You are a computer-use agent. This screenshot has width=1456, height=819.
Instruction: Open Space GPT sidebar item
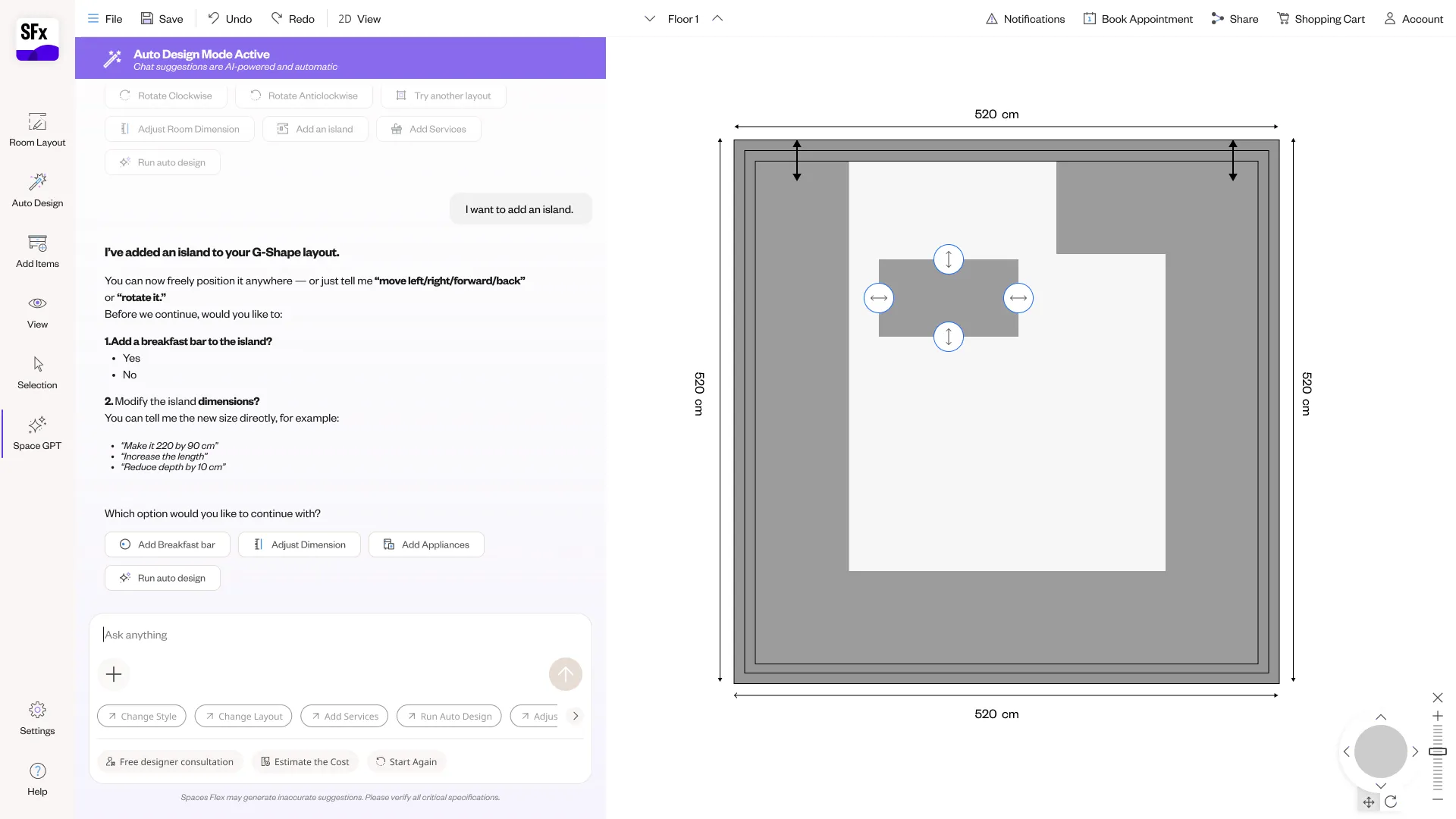[x=37, y=433]
